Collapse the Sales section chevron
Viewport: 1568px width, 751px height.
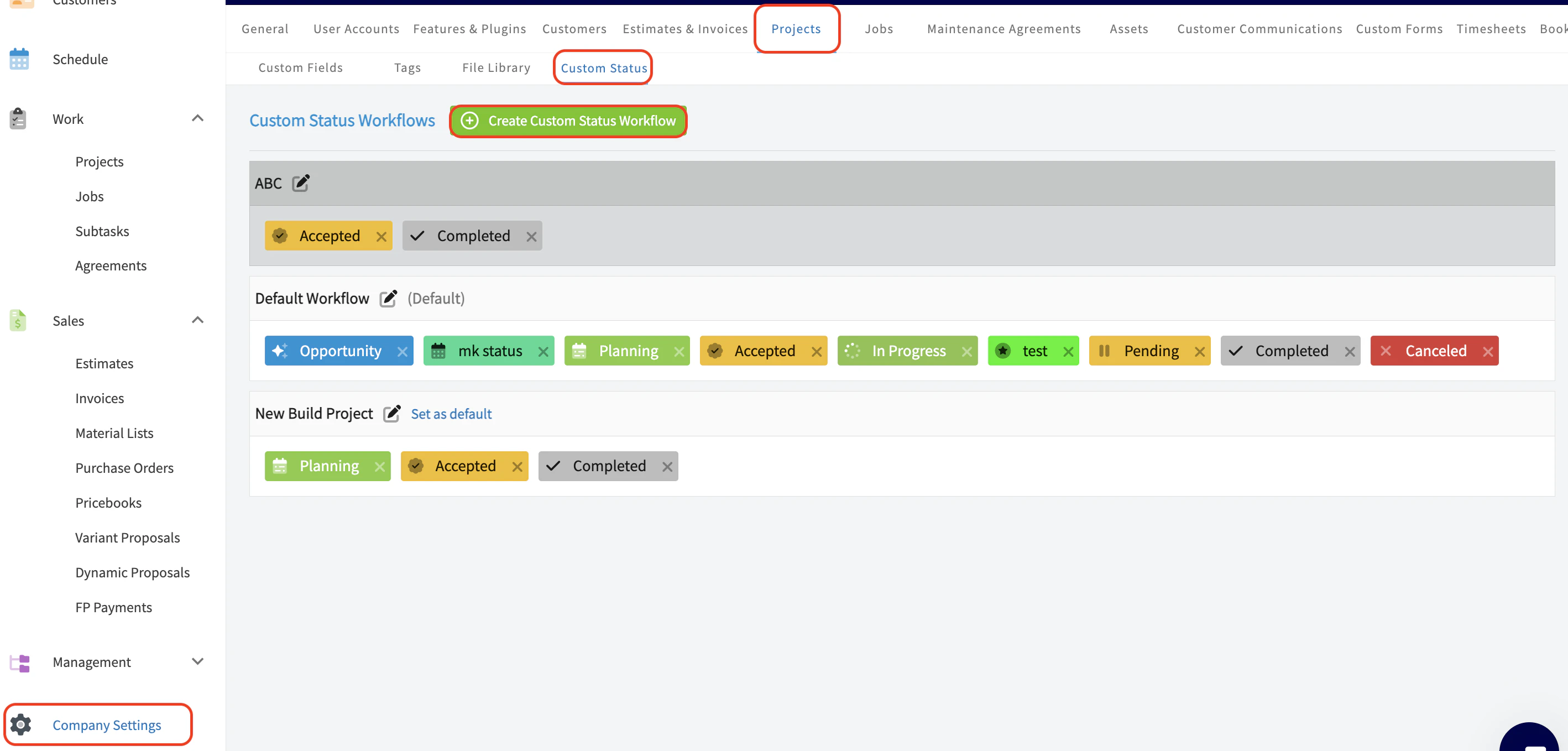197,320
